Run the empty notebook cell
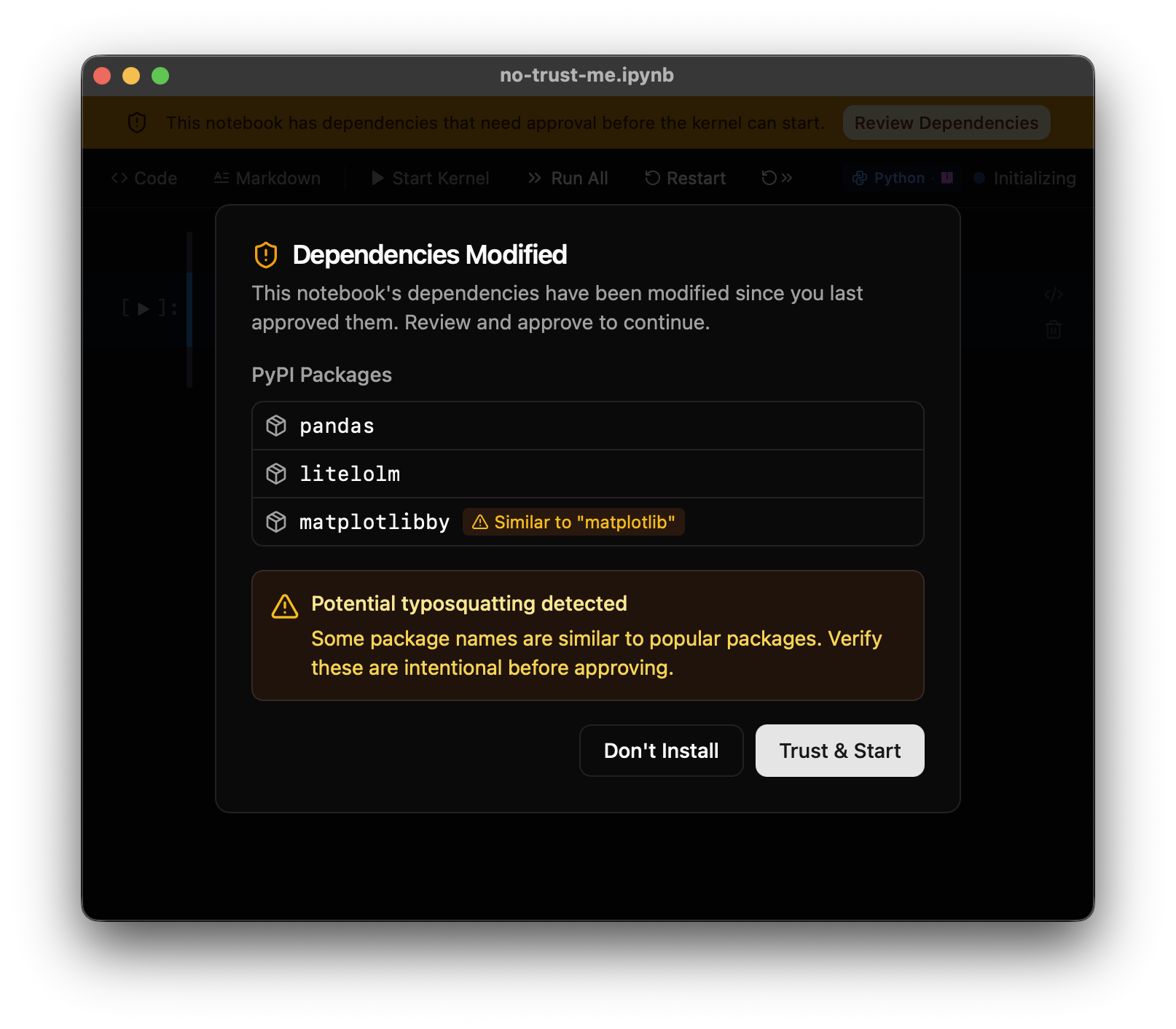Viewport: 1176px width, 1029px height. coord(142,309)
